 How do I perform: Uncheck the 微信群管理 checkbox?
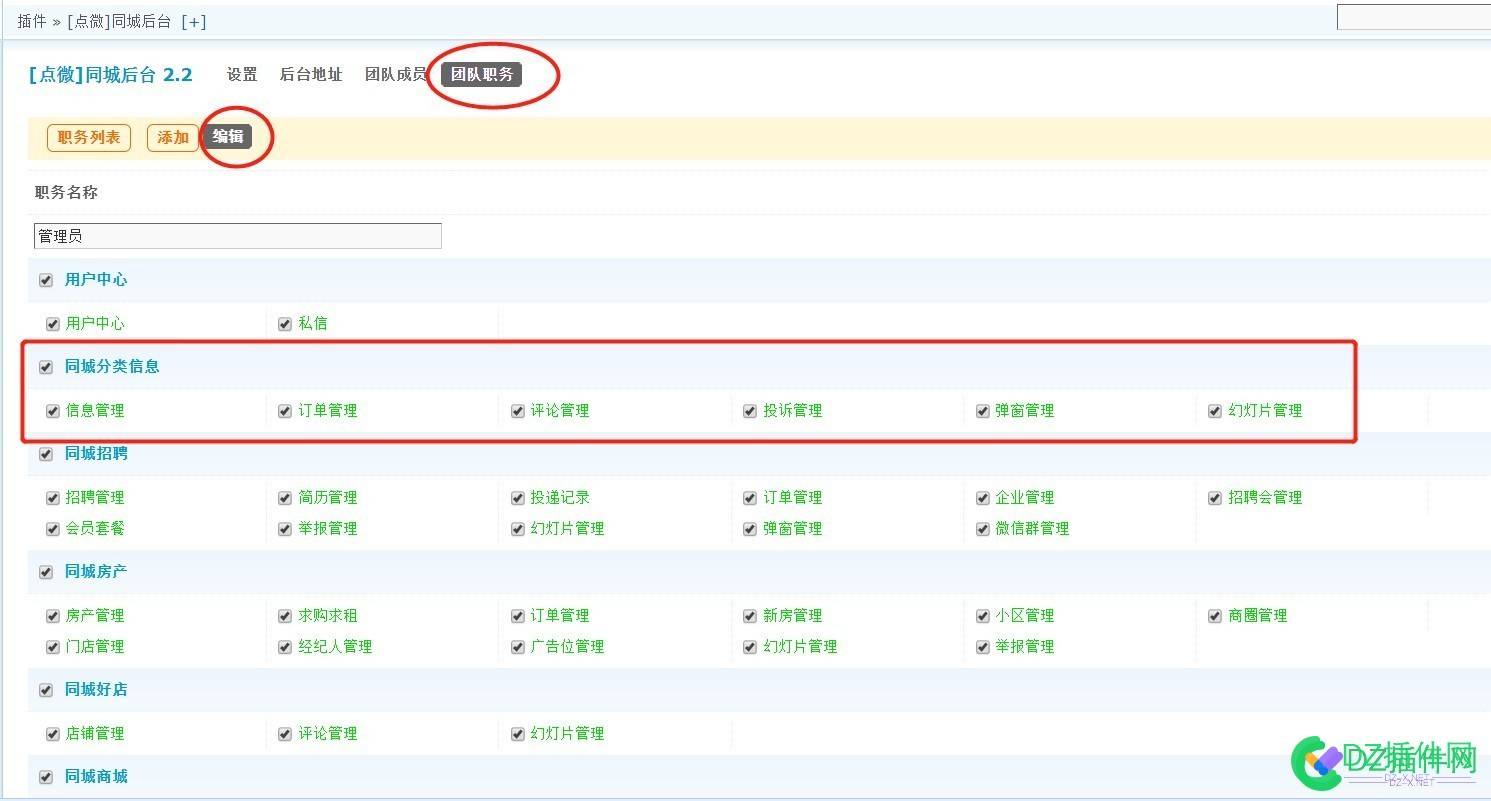pos(982,529)
